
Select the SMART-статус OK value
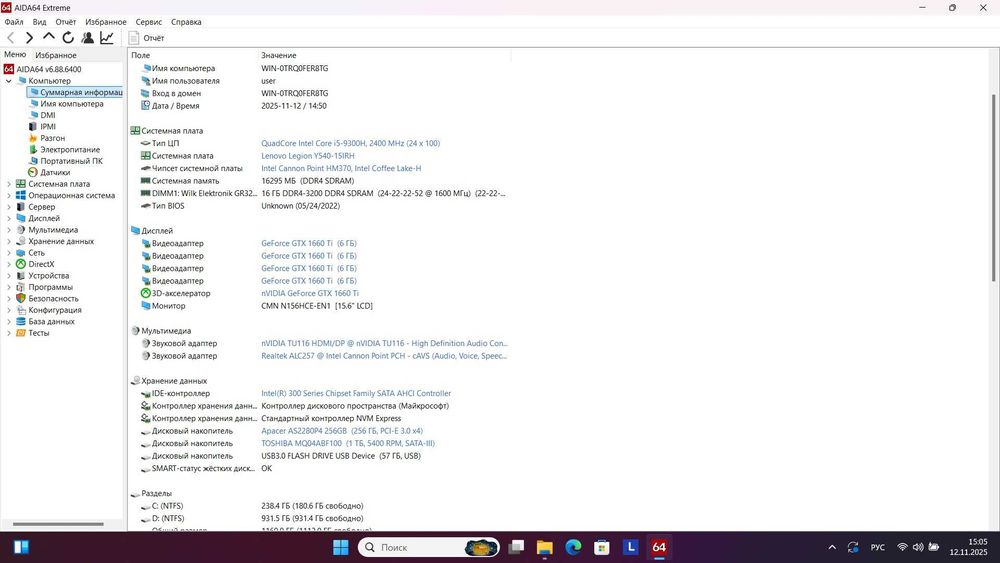267,469
